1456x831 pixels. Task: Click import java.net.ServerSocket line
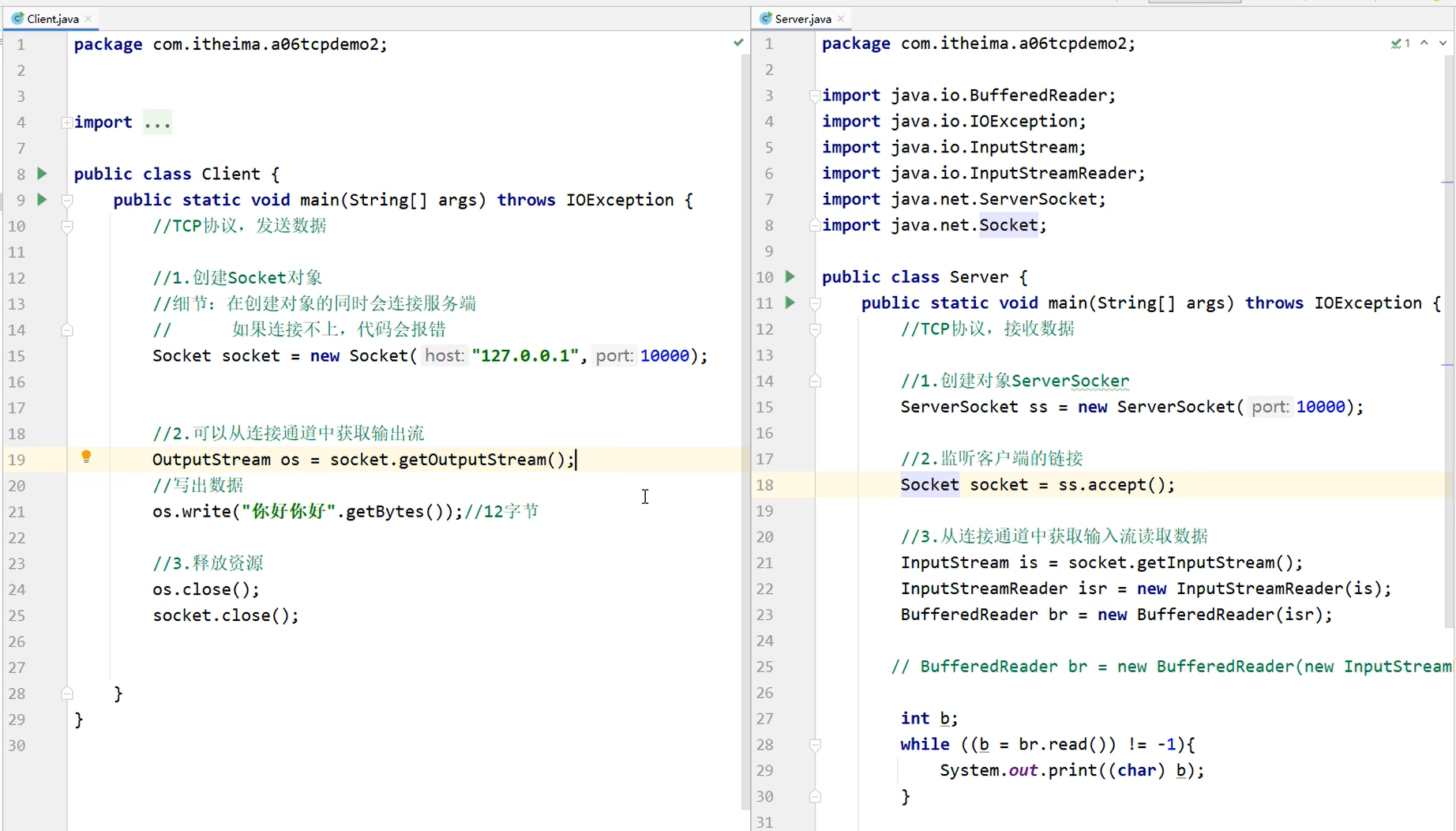(964, 199)
